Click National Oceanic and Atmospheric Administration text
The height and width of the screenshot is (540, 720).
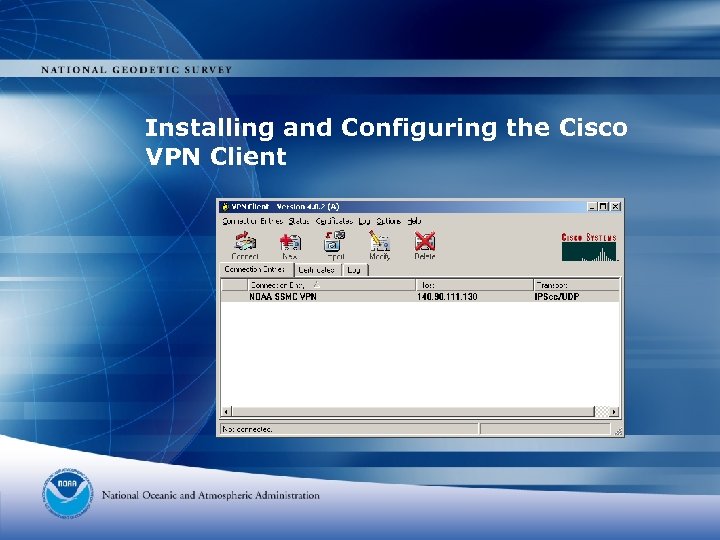click(210, 495)
